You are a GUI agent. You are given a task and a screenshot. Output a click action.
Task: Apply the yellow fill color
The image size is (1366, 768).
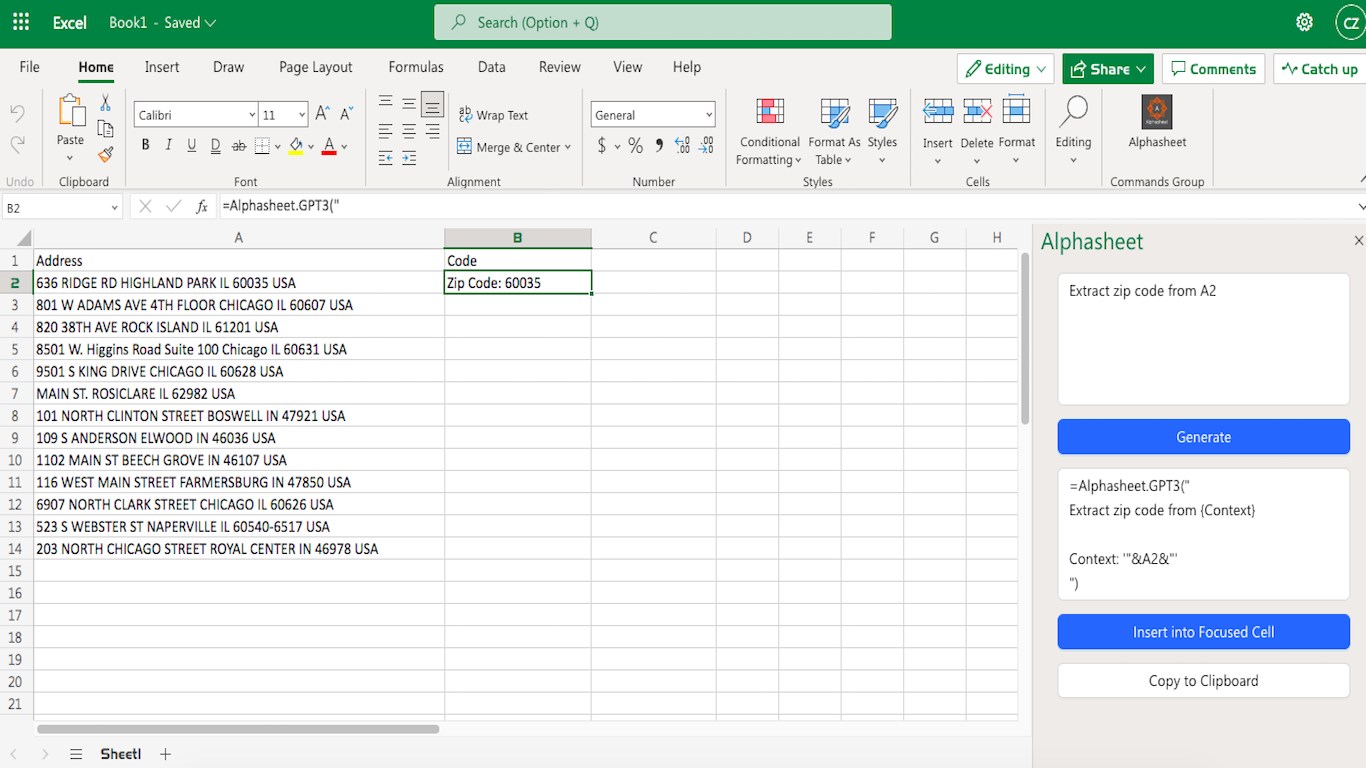point(296,146)
